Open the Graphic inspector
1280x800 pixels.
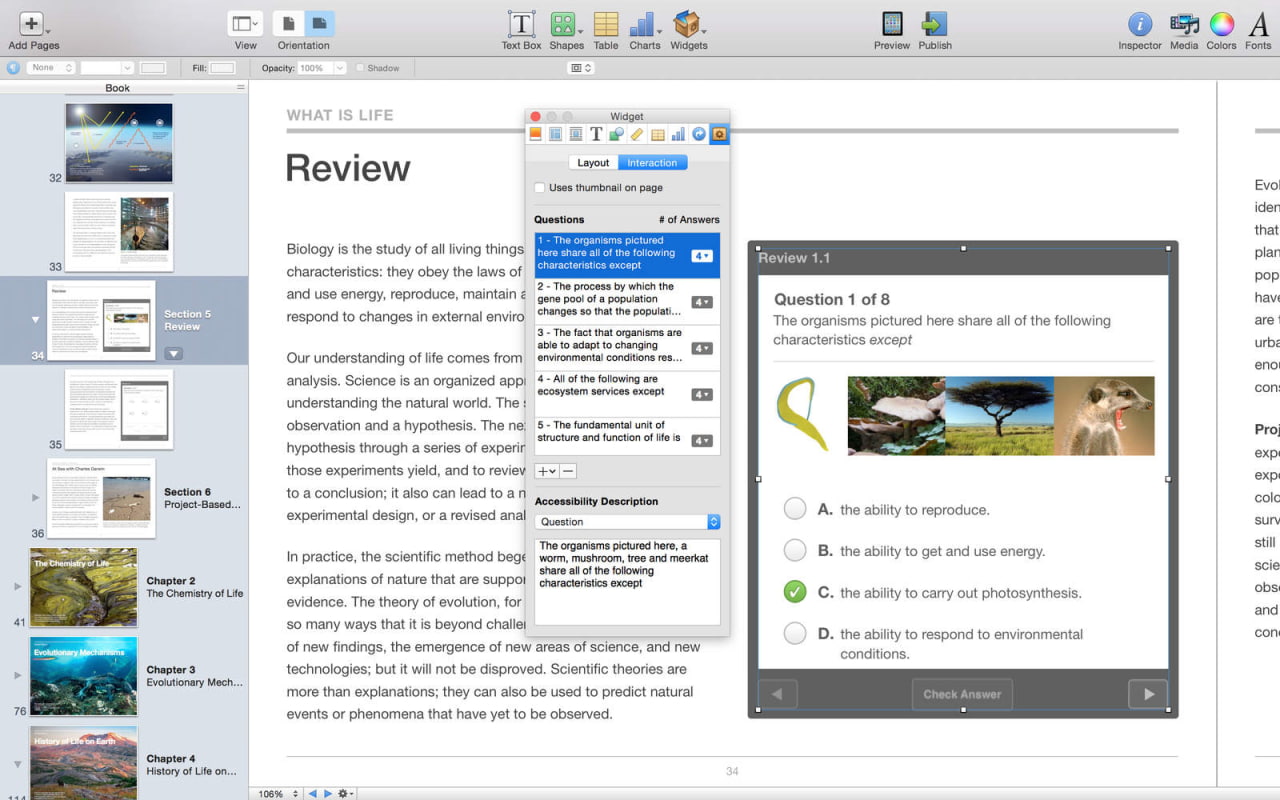click(617, 133)
